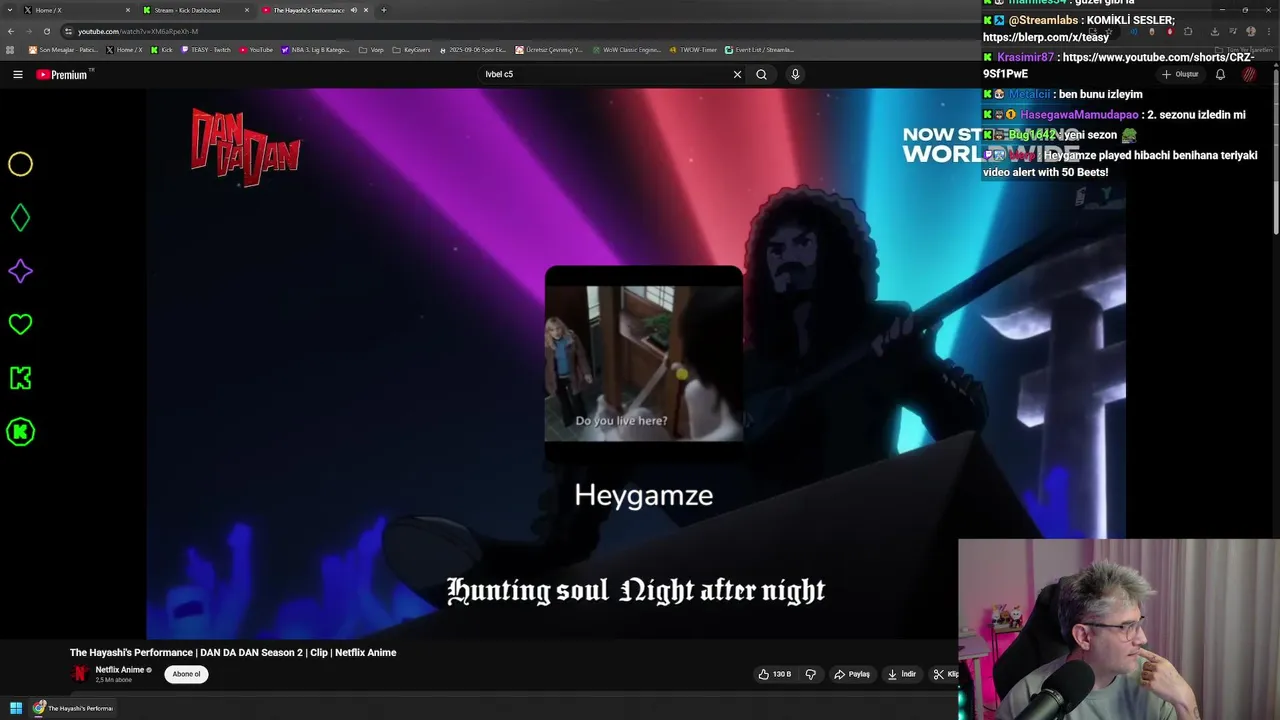Start voice search with microphone icon
The height and width of the screenshot is (720, 1280).
click(x=795, y=74)
